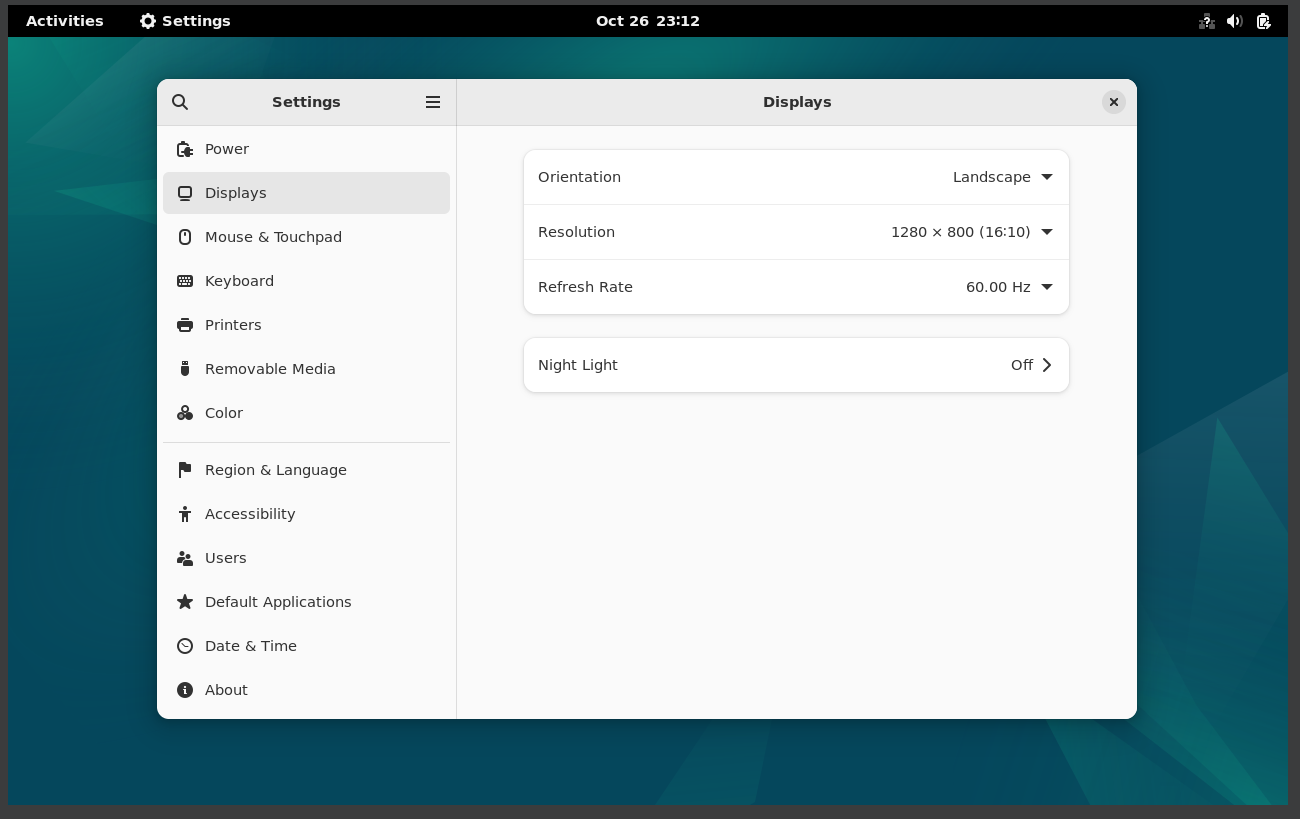Expand the Resolution options list

1046,232
